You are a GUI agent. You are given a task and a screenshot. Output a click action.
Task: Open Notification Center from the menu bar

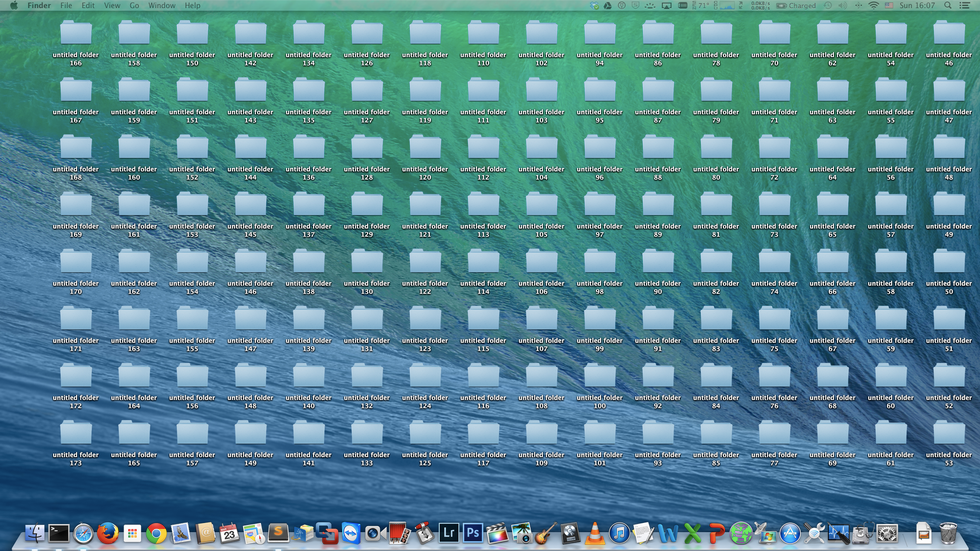click(967, 6)
